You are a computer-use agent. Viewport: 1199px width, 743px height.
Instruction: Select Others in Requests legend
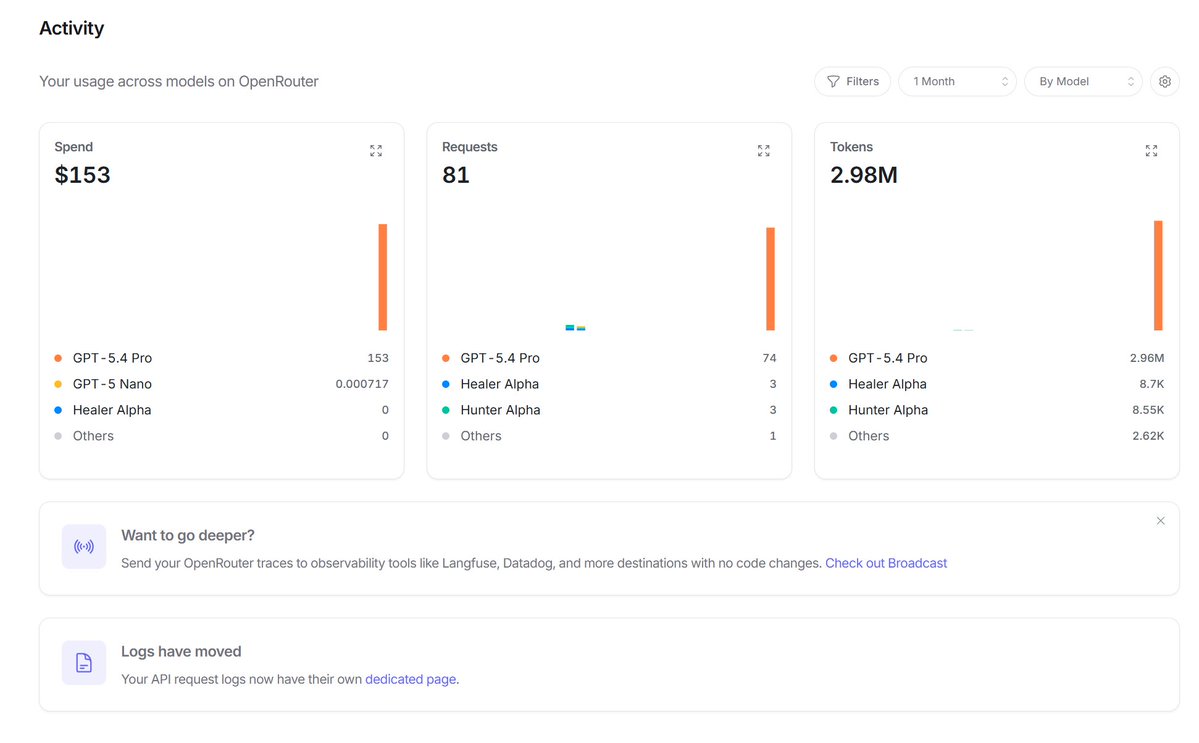point(481,436)
